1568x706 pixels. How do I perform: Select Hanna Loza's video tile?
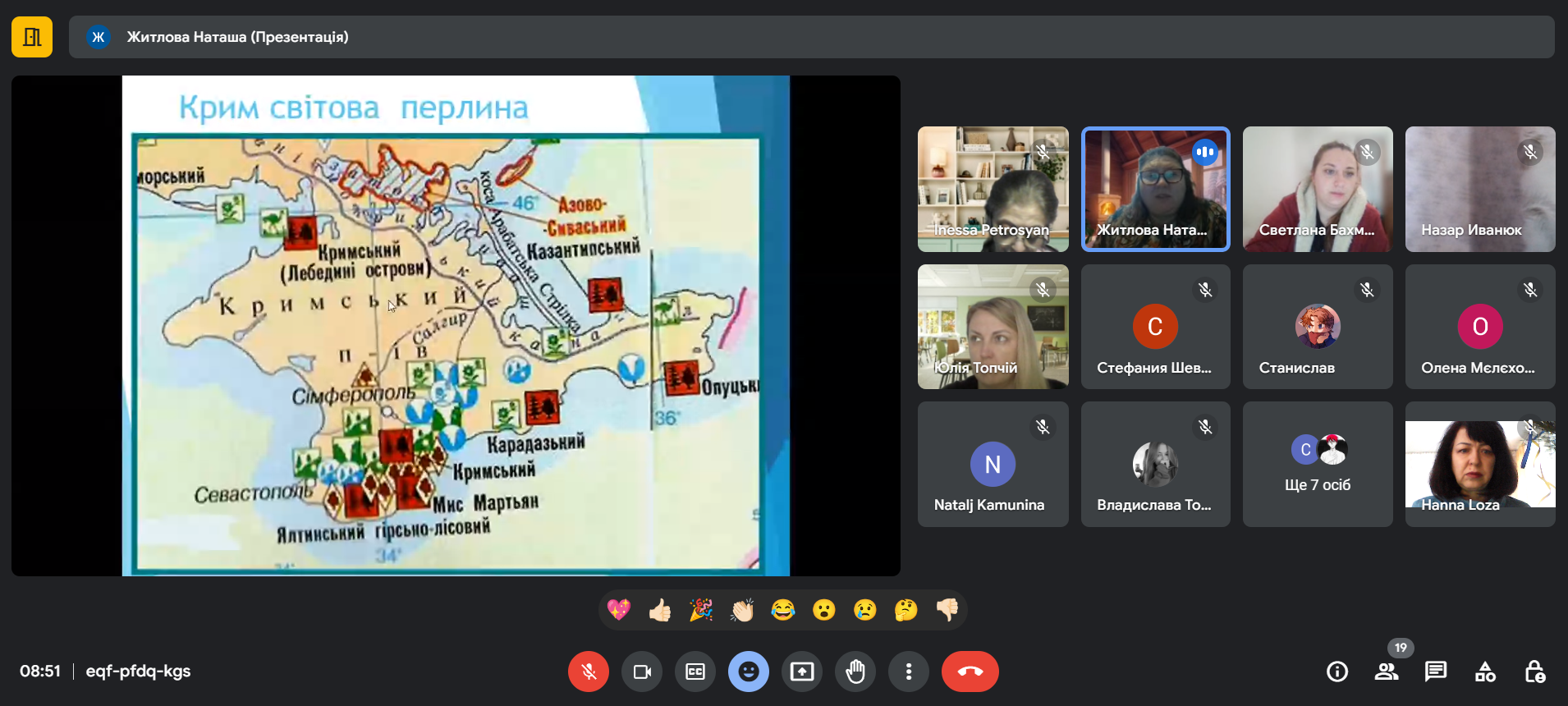tap(1480, 465)
